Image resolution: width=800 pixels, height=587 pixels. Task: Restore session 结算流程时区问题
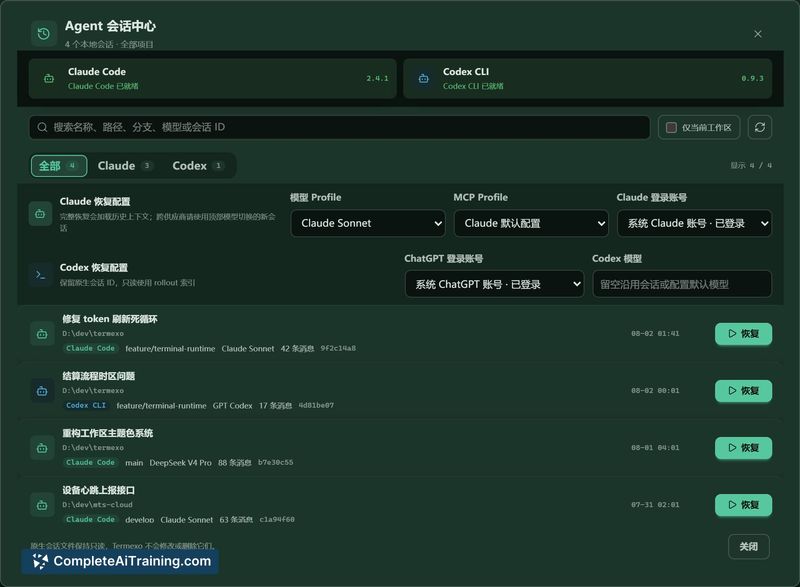click(x=743, y=391)
